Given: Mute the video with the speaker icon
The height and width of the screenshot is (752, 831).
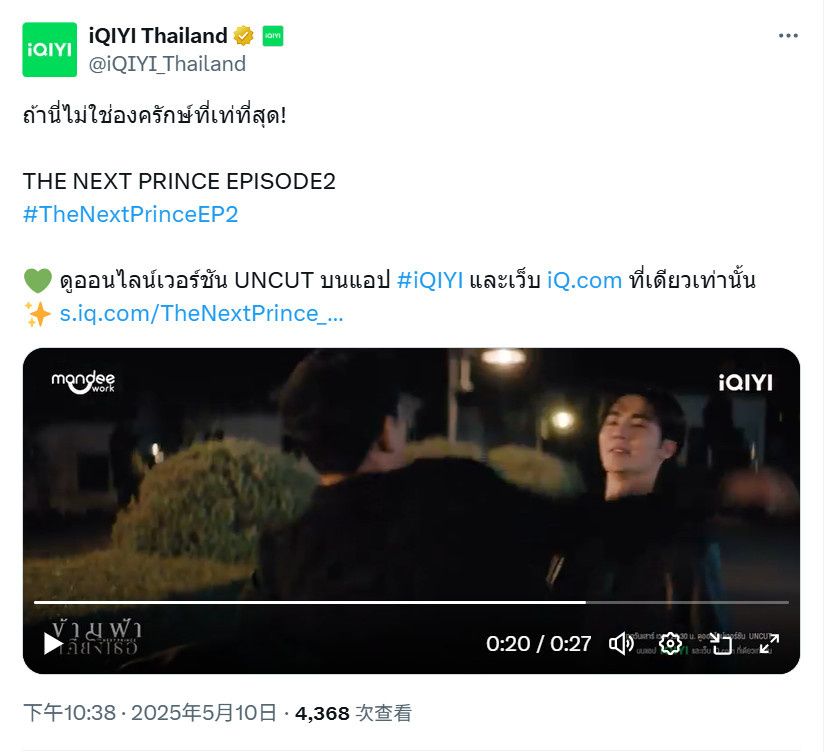Looking at the screenshot, I should (621, 643).
